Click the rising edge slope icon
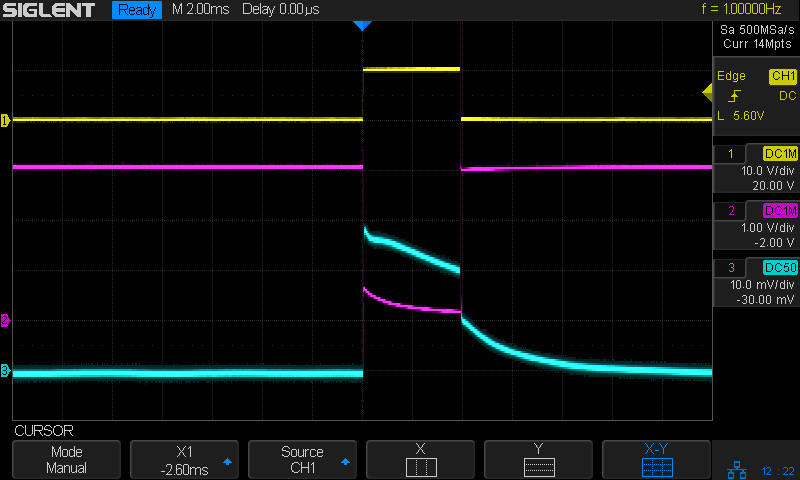Screen dimensions: 800x480 pyautogui.click(x=735, y=96)
